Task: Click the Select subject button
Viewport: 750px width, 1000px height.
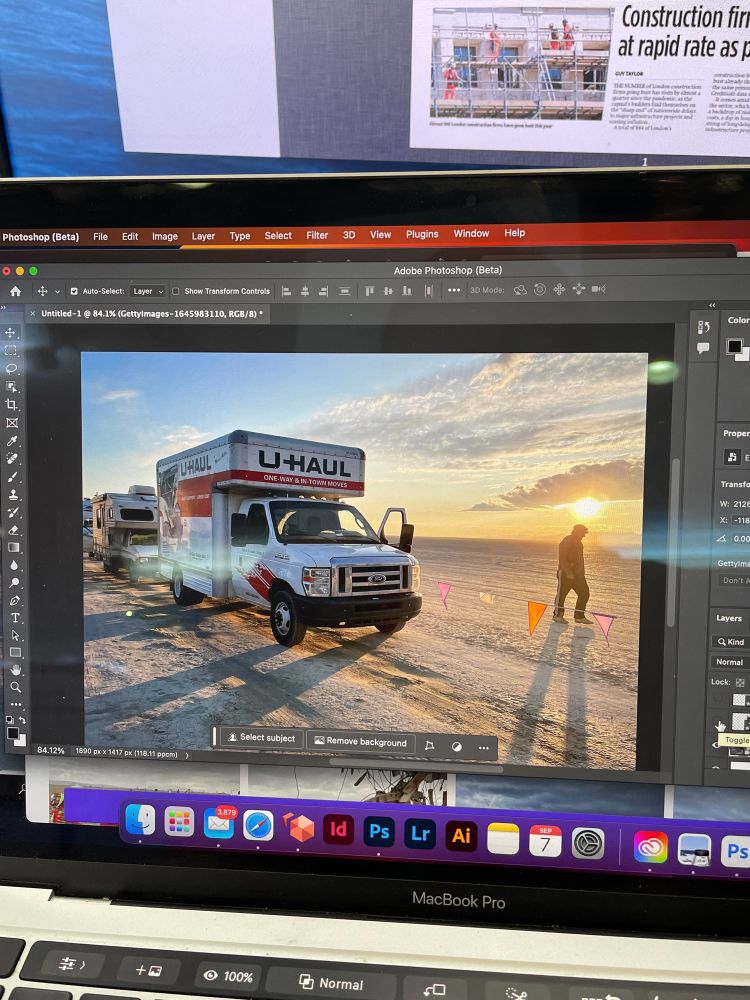Action: (x=261, y=738)
